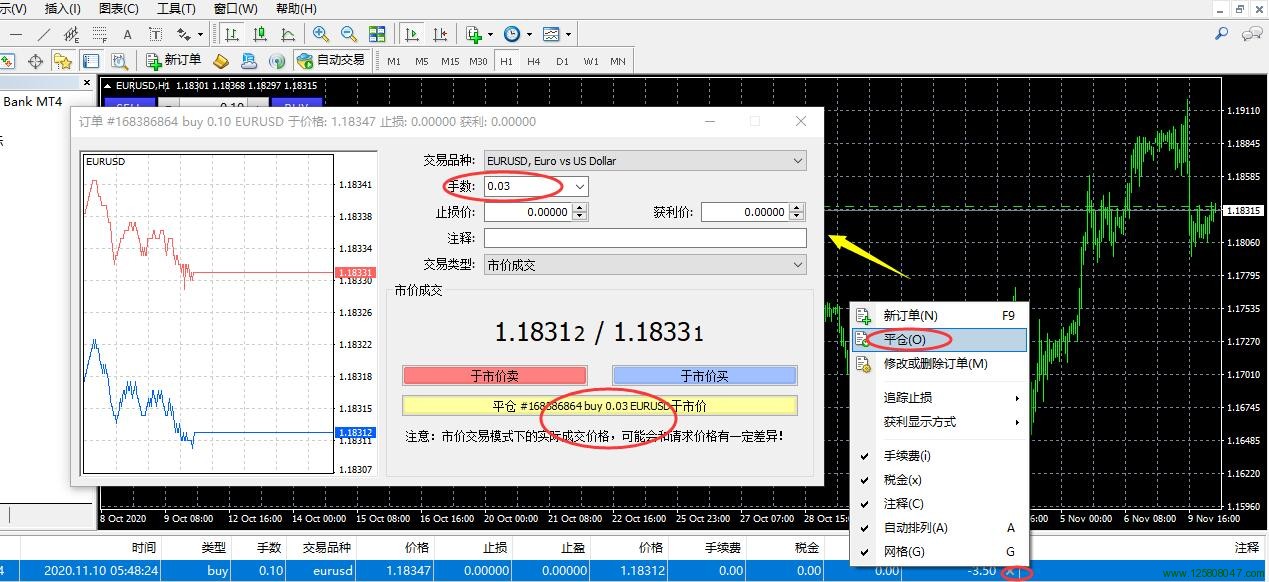Viewport: 1269px width, 582px height.
Task: Open the 图表 menu
Action: 119,9
